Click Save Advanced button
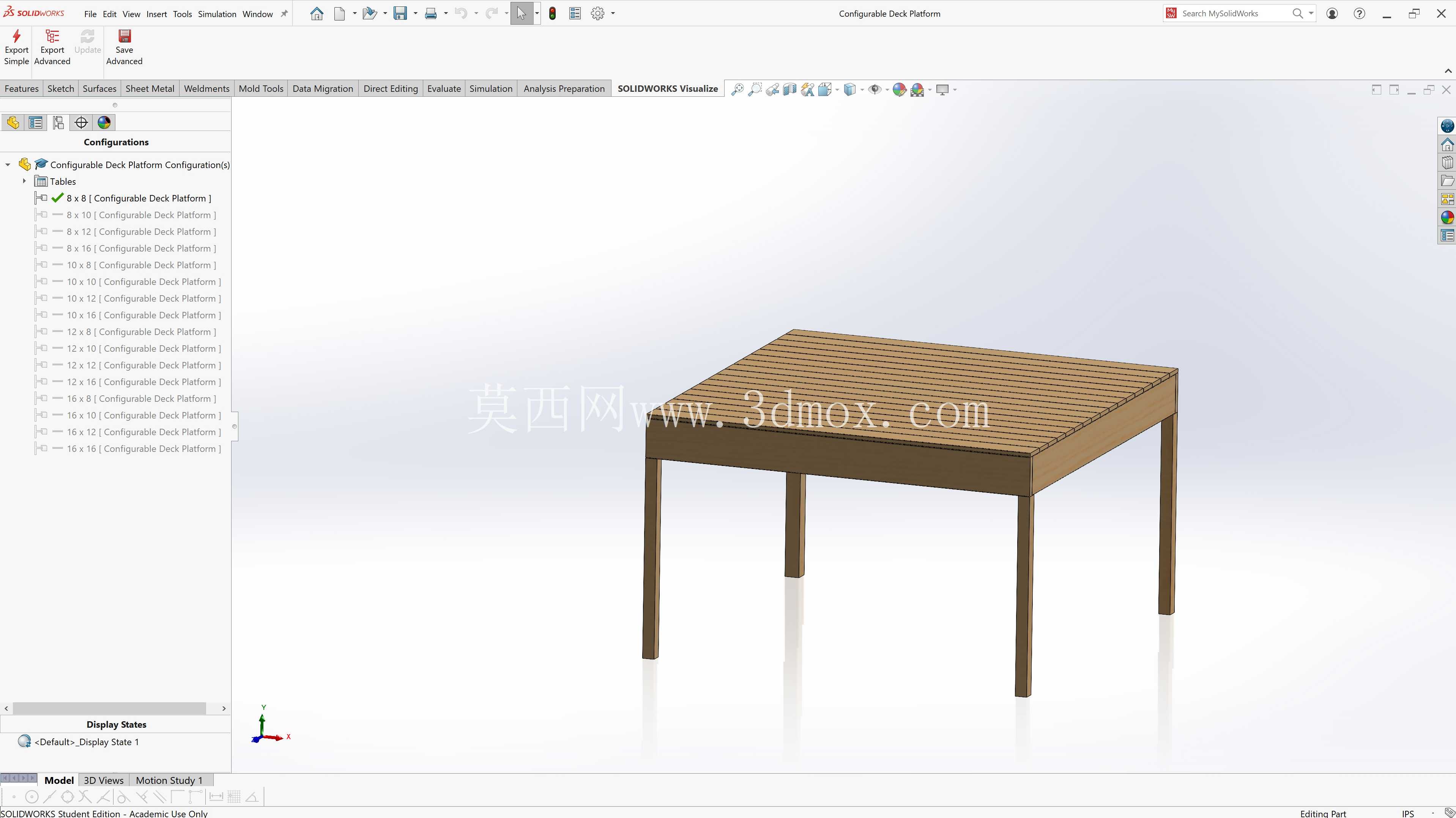 (124, 47)
